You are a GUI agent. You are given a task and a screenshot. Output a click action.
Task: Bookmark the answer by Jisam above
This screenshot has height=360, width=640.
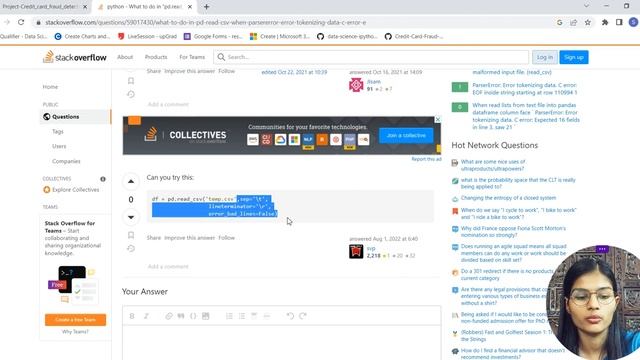131,81
